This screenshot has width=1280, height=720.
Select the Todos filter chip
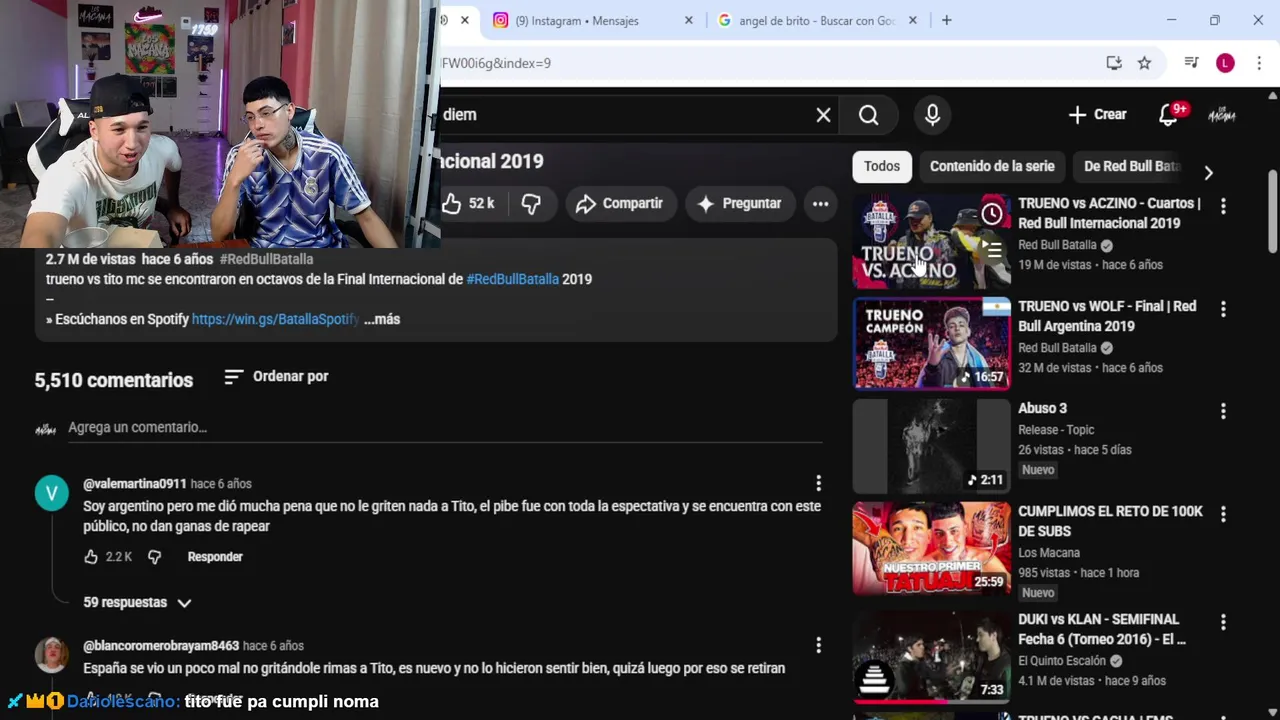tap(882, 166)
